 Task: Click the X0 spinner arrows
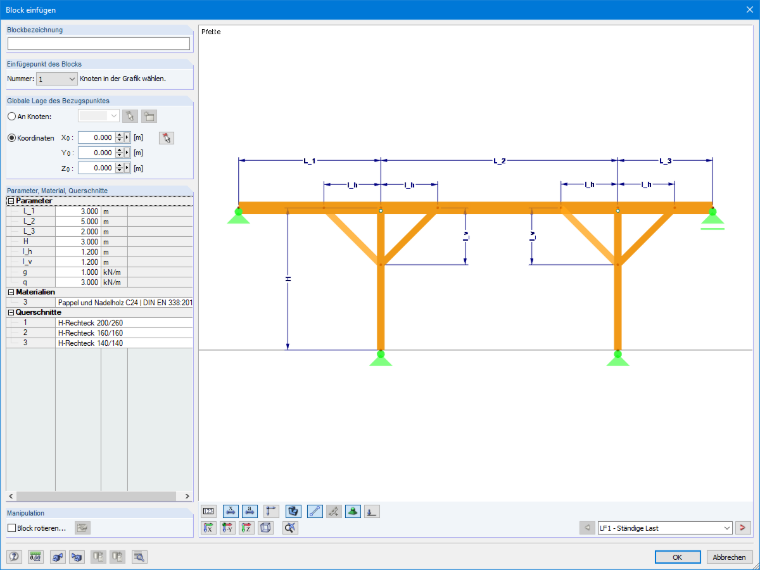tap(120, 138)
